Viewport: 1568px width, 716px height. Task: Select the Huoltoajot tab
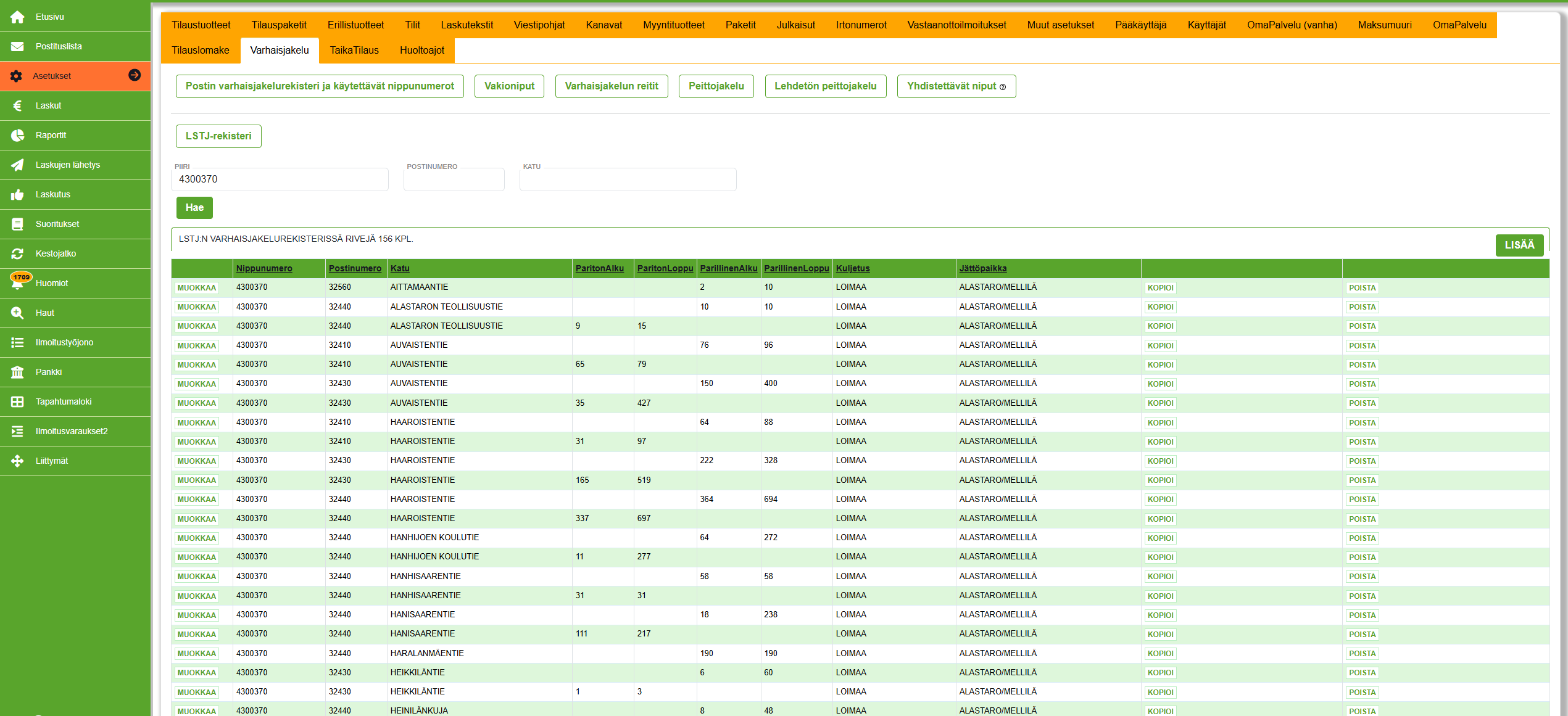(422, 50)
